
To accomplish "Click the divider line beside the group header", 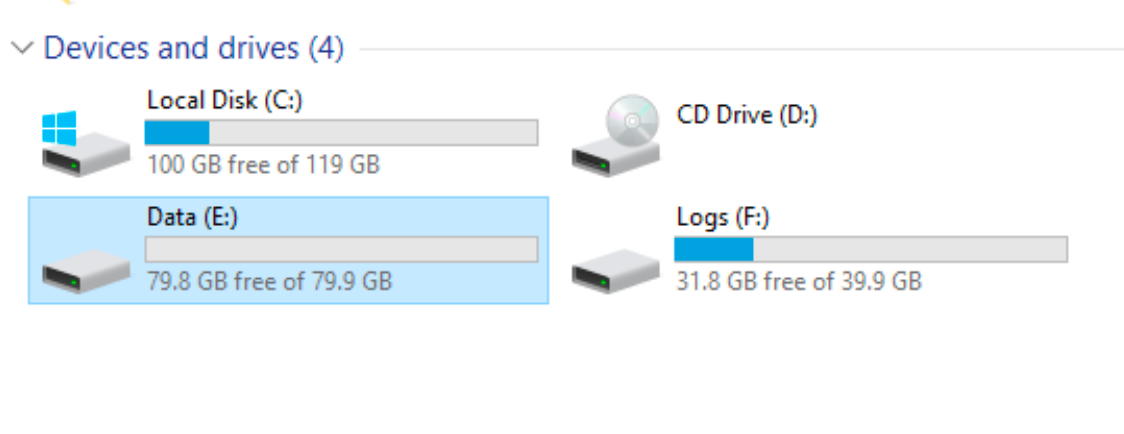I will tap(741, 49).
